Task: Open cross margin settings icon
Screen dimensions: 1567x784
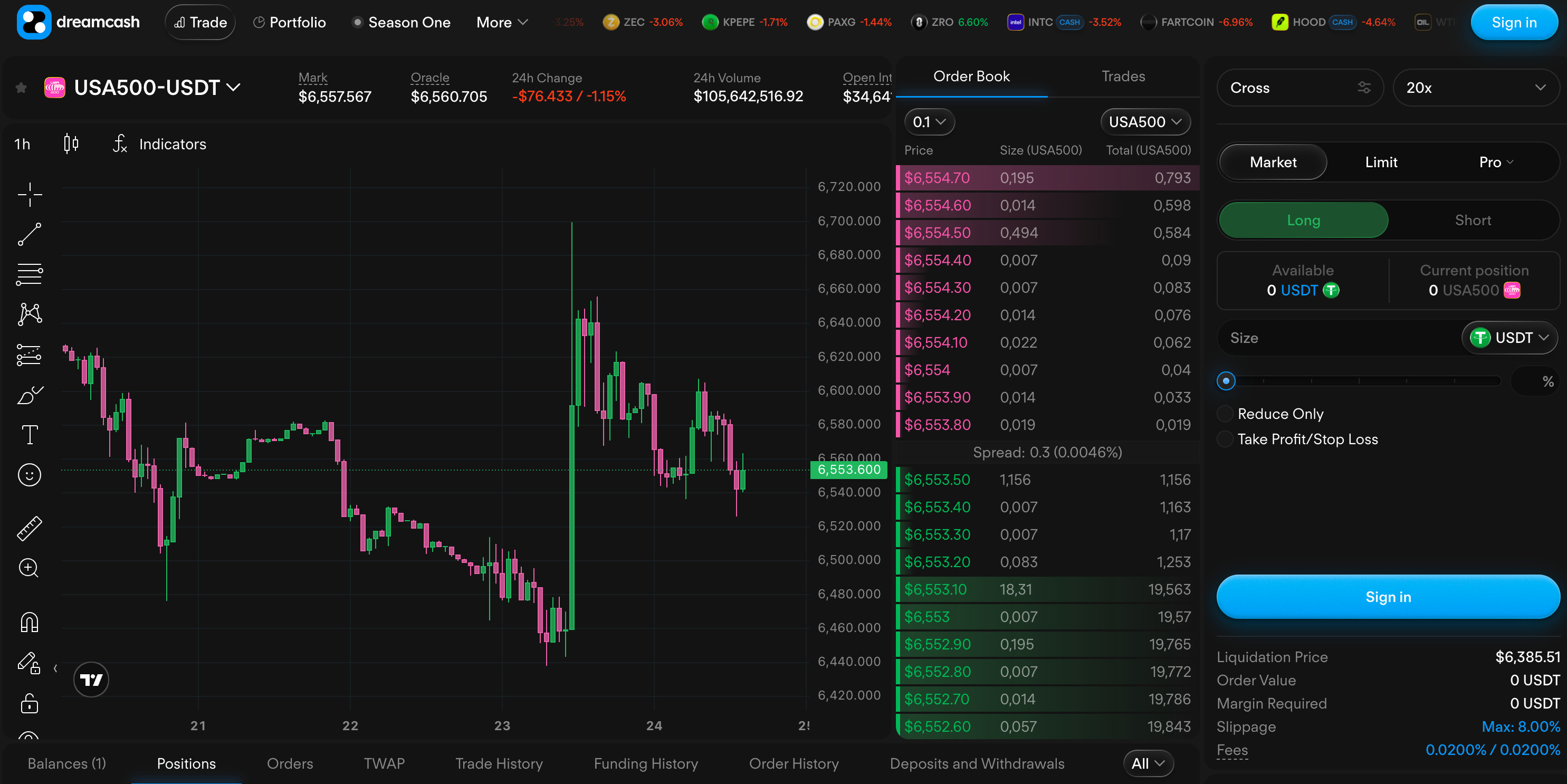Action: point(1364,88)
